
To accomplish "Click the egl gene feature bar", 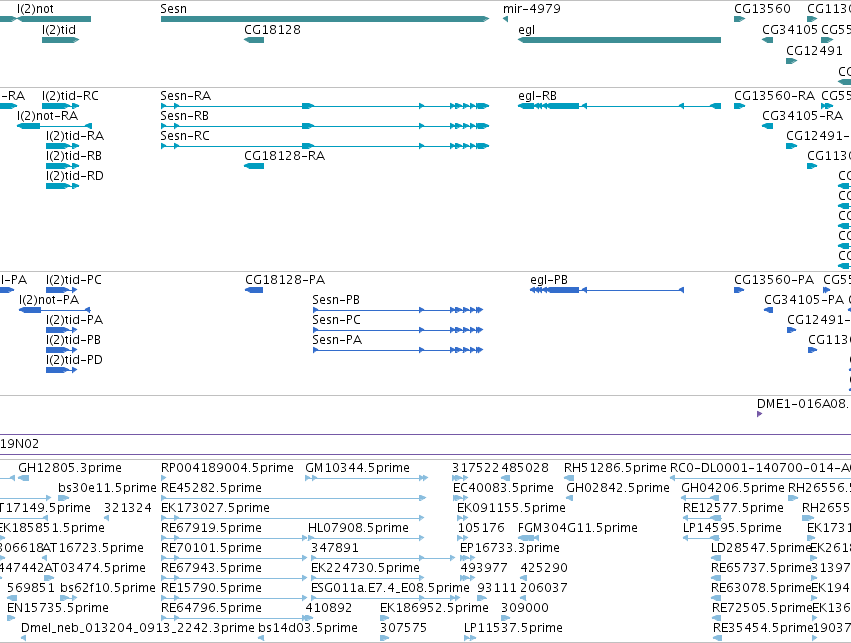I will point(619,40).
